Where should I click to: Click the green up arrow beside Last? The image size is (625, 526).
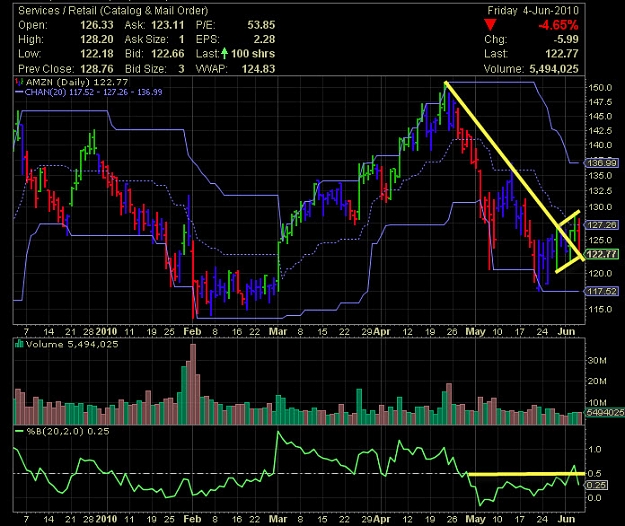tap(225, 53)
